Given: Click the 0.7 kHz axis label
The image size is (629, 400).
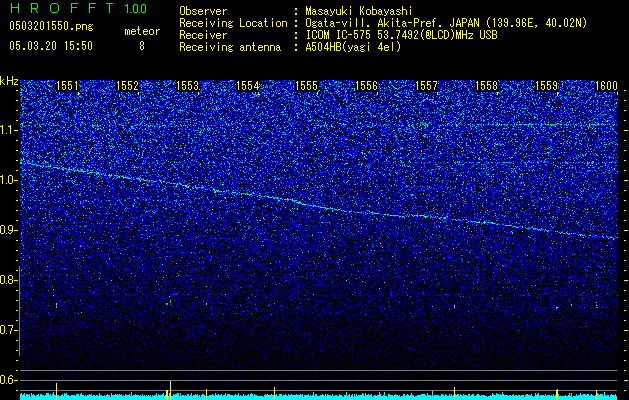Looking at the screenshot, I should (x=8, y=330).
